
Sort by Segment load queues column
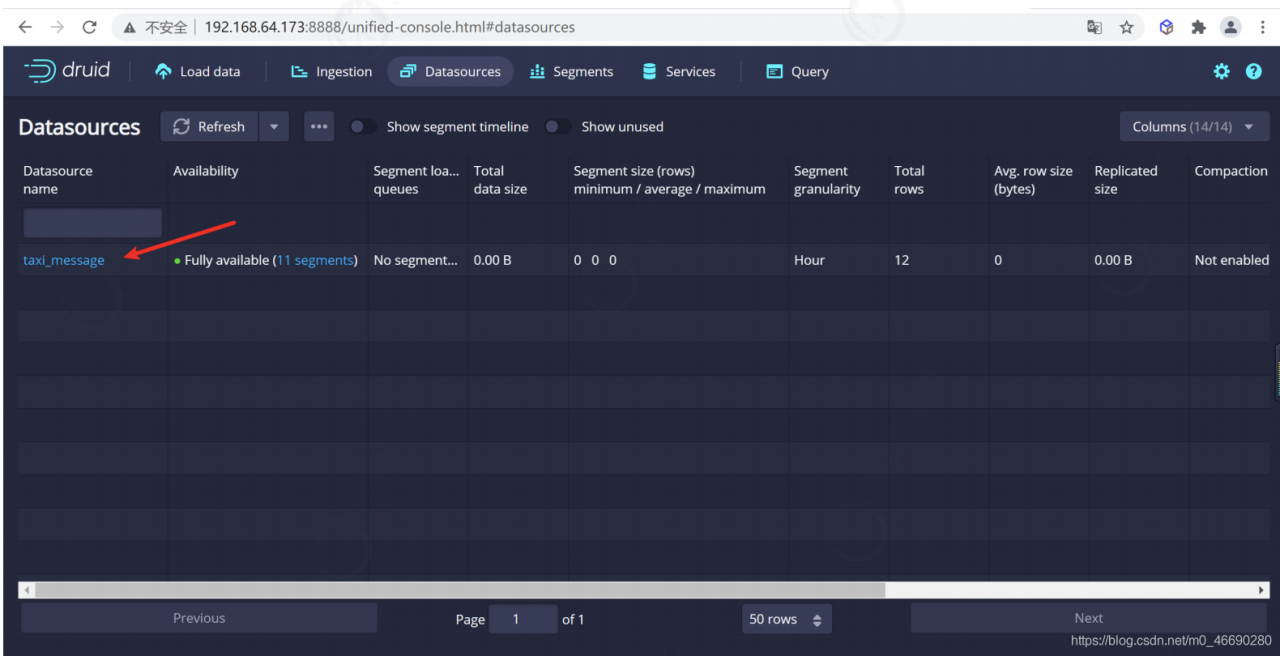pyautogui.click(x=417, y=180)
